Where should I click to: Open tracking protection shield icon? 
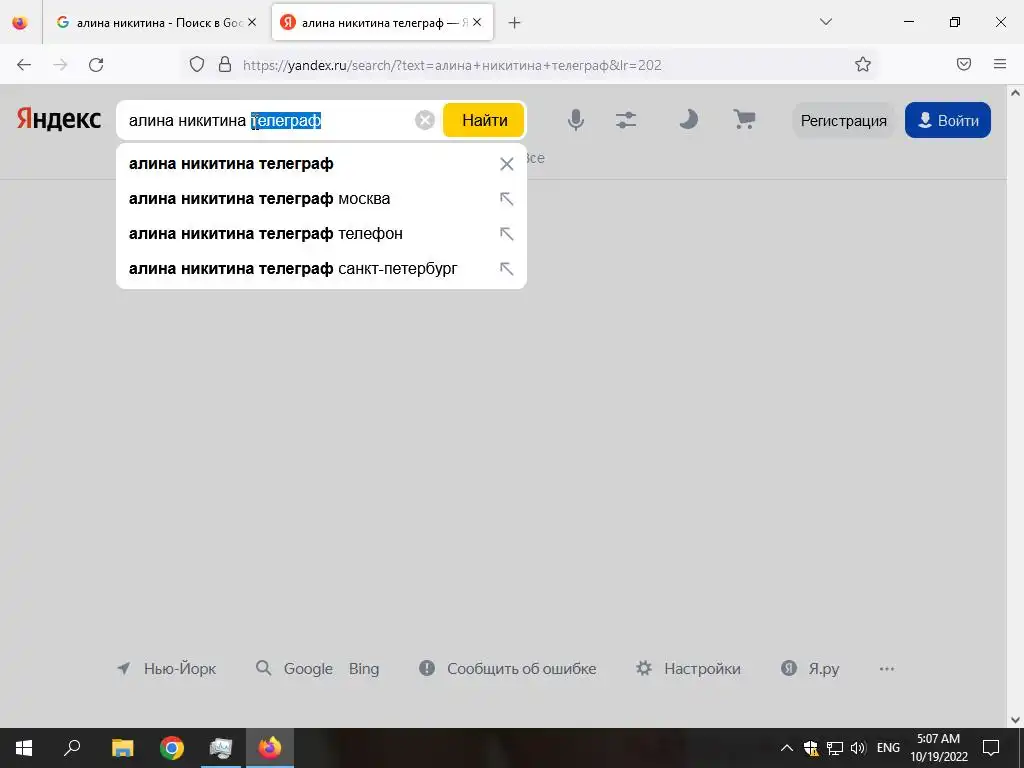[197, 65]
